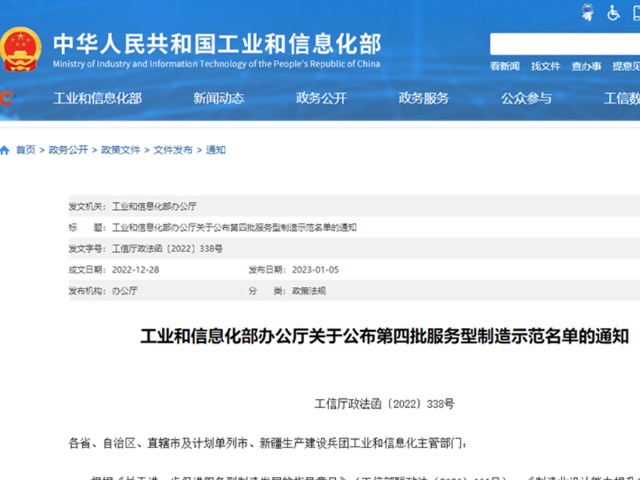Click the ministry name title in header
This screenshot has height=480, width=640.
(x=216, y=45)
